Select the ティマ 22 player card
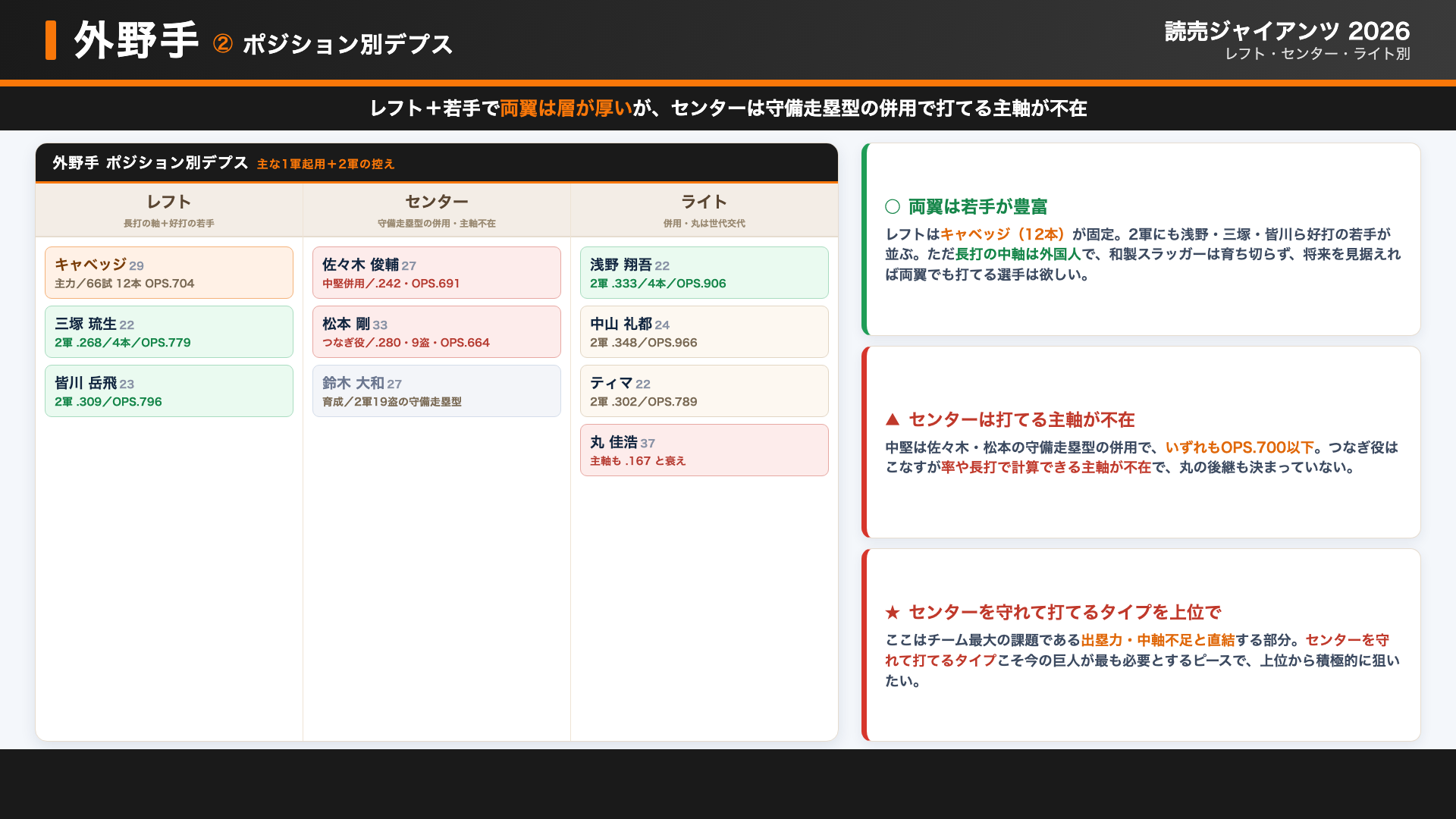This screenshot has width=1456, height=819. point(704,391)
